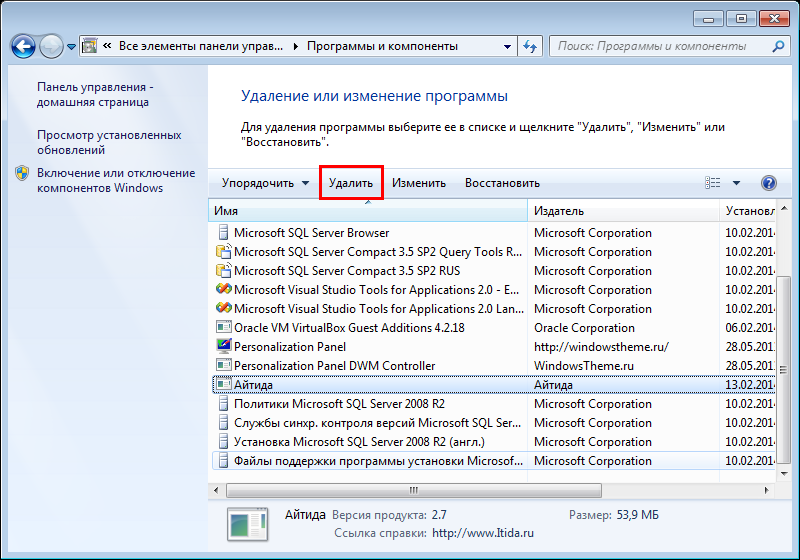Click the shield icon beside Windows components link
The height and width of the screenshot is (560, 800).
click(22, 173)
